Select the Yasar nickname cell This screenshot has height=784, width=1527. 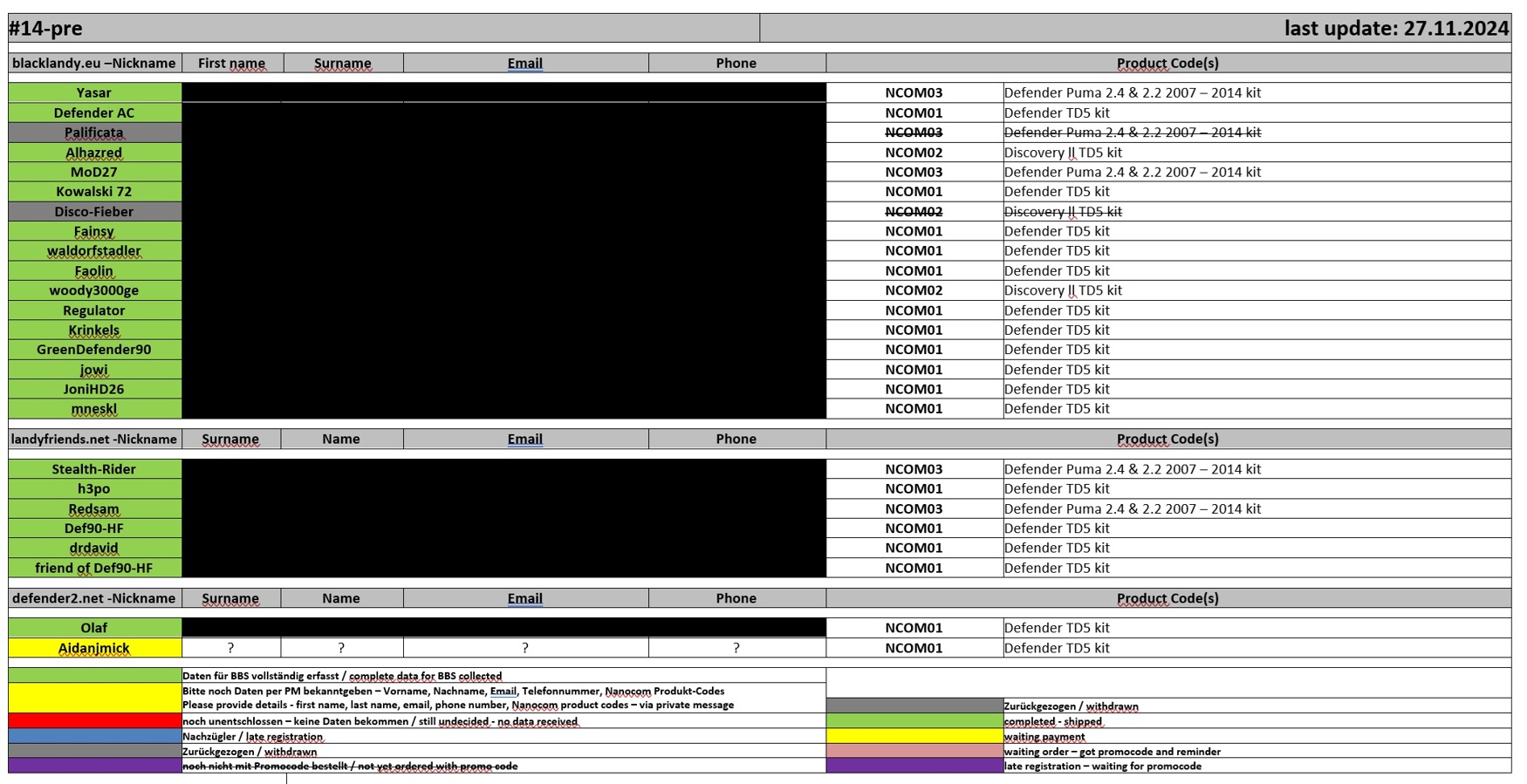pos(94,92)
